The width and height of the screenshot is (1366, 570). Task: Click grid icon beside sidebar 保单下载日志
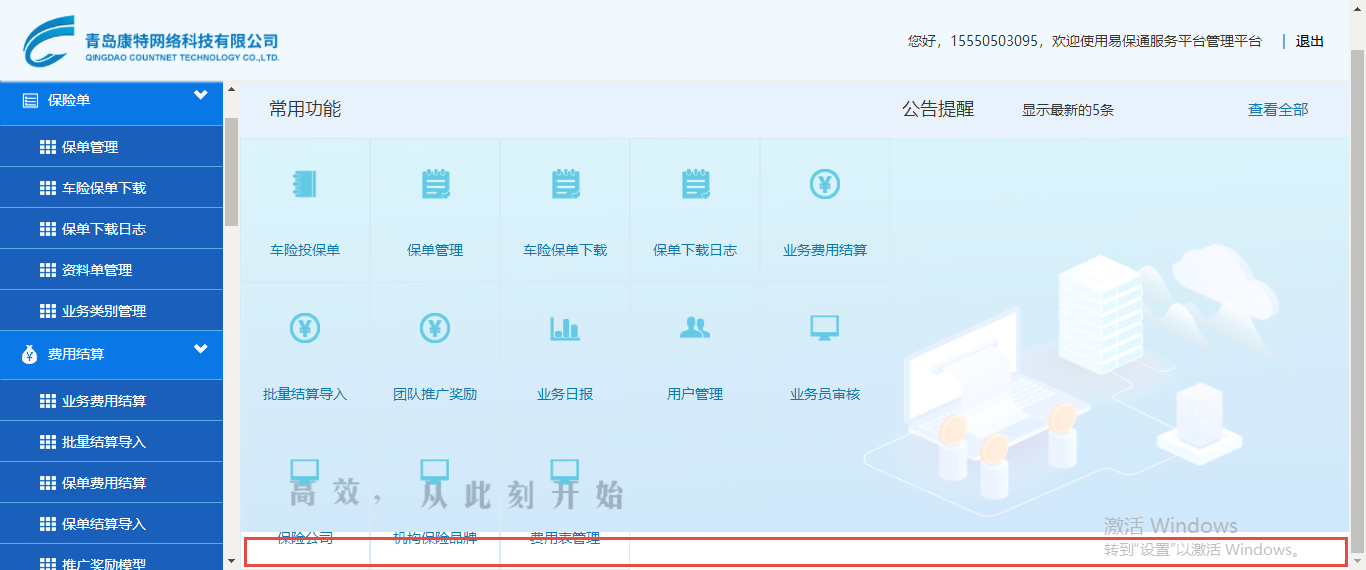[x=47, y=229]
